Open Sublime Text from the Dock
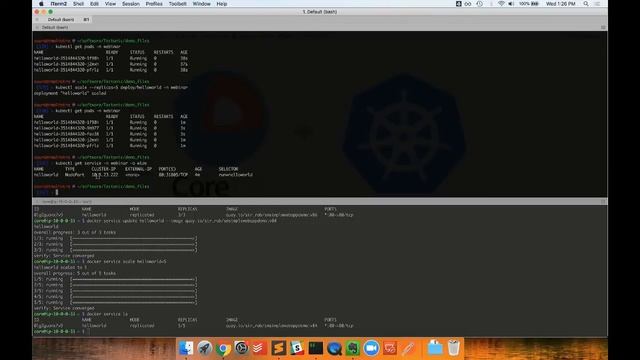Viewport: 640px width, 360px height. (x=279, y=348)
